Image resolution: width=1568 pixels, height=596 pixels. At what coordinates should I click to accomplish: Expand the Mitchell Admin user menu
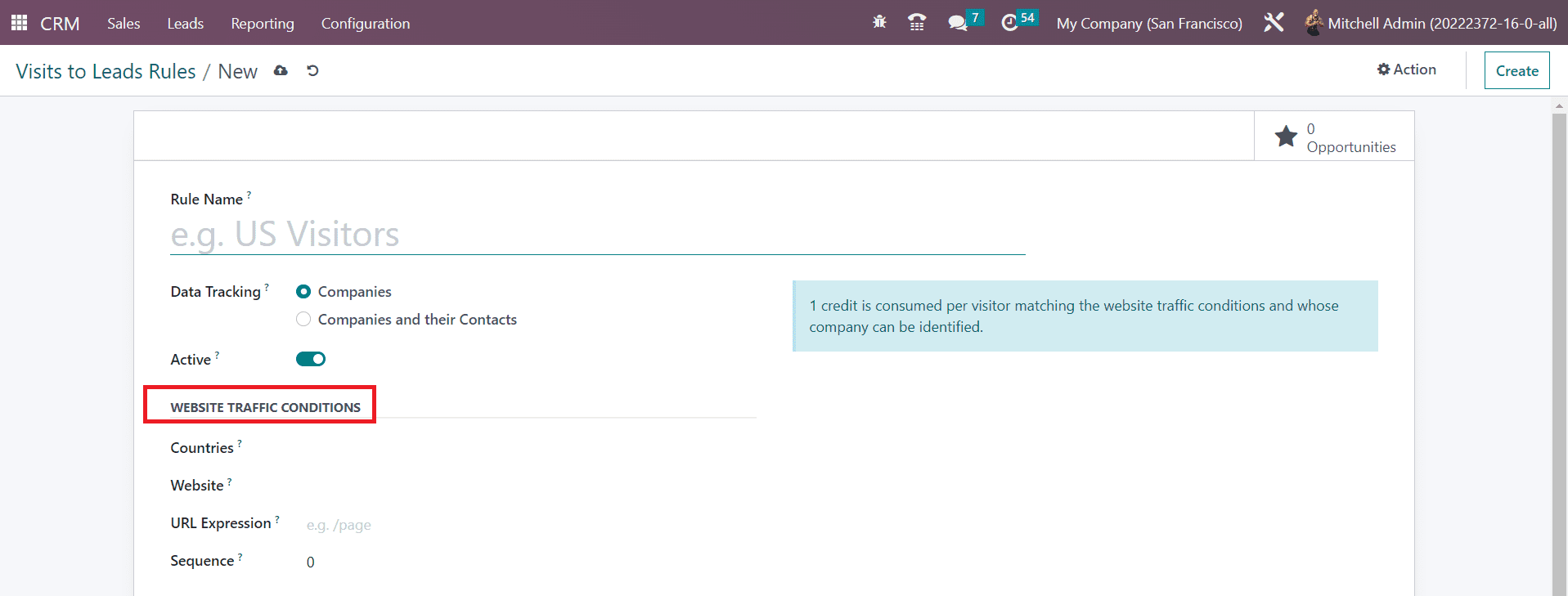(1431, 23)
